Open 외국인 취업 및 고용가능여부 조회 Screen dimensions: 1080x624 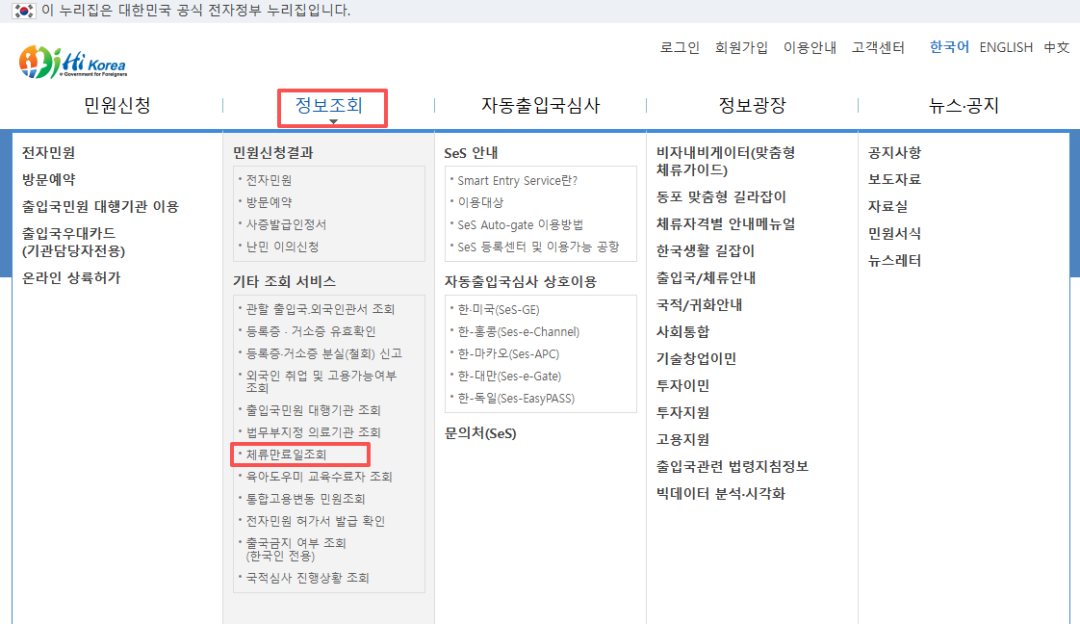pyautogui.click(x=321, y=382)
